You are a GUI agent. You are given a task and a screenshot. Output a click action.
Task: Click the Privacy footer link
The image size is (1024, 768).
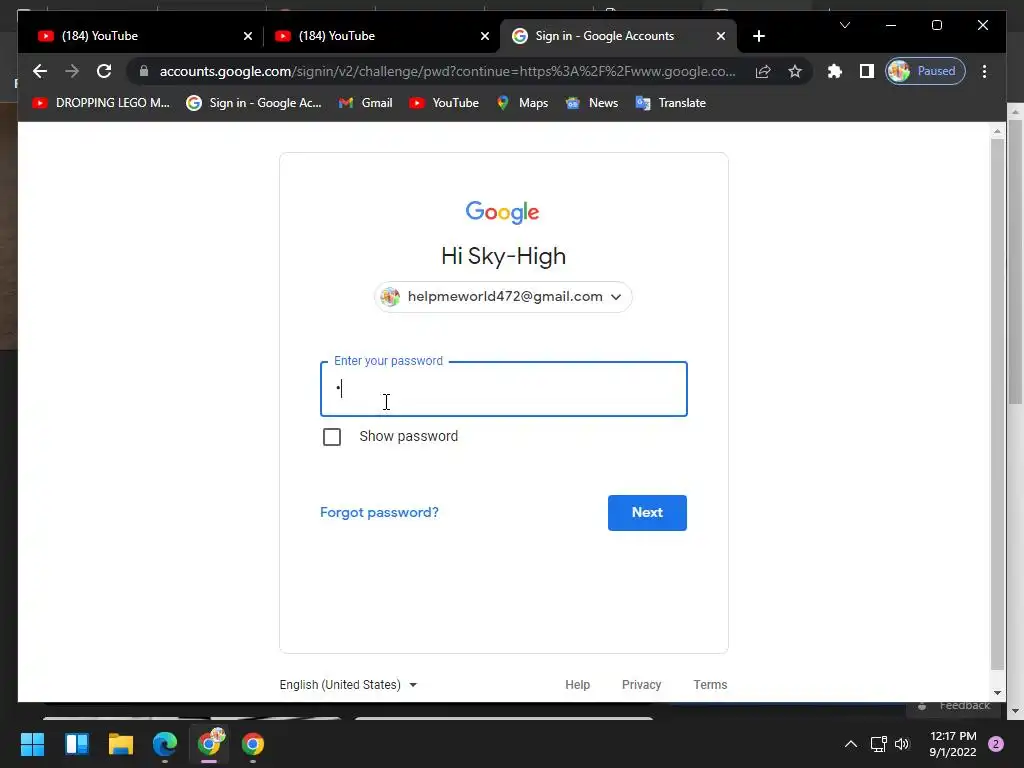point(641,684)
